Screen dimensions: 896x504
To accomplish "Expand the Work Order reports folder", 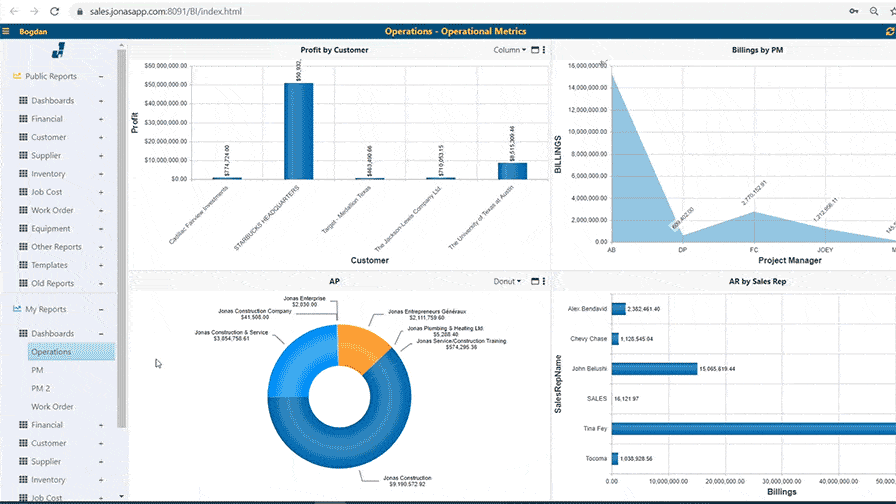I will click(101, 211).
